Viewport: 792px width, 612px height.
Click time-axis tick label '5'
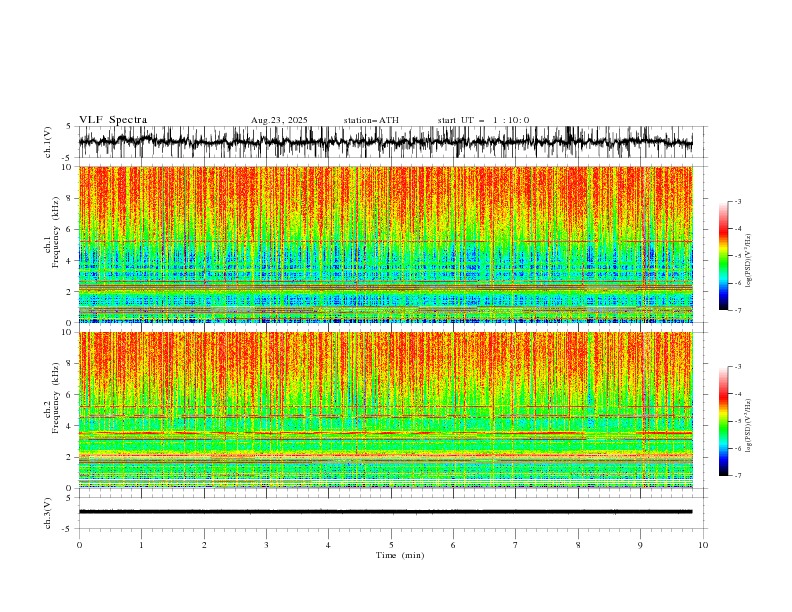pyautogui.click(x=391, y=545)
